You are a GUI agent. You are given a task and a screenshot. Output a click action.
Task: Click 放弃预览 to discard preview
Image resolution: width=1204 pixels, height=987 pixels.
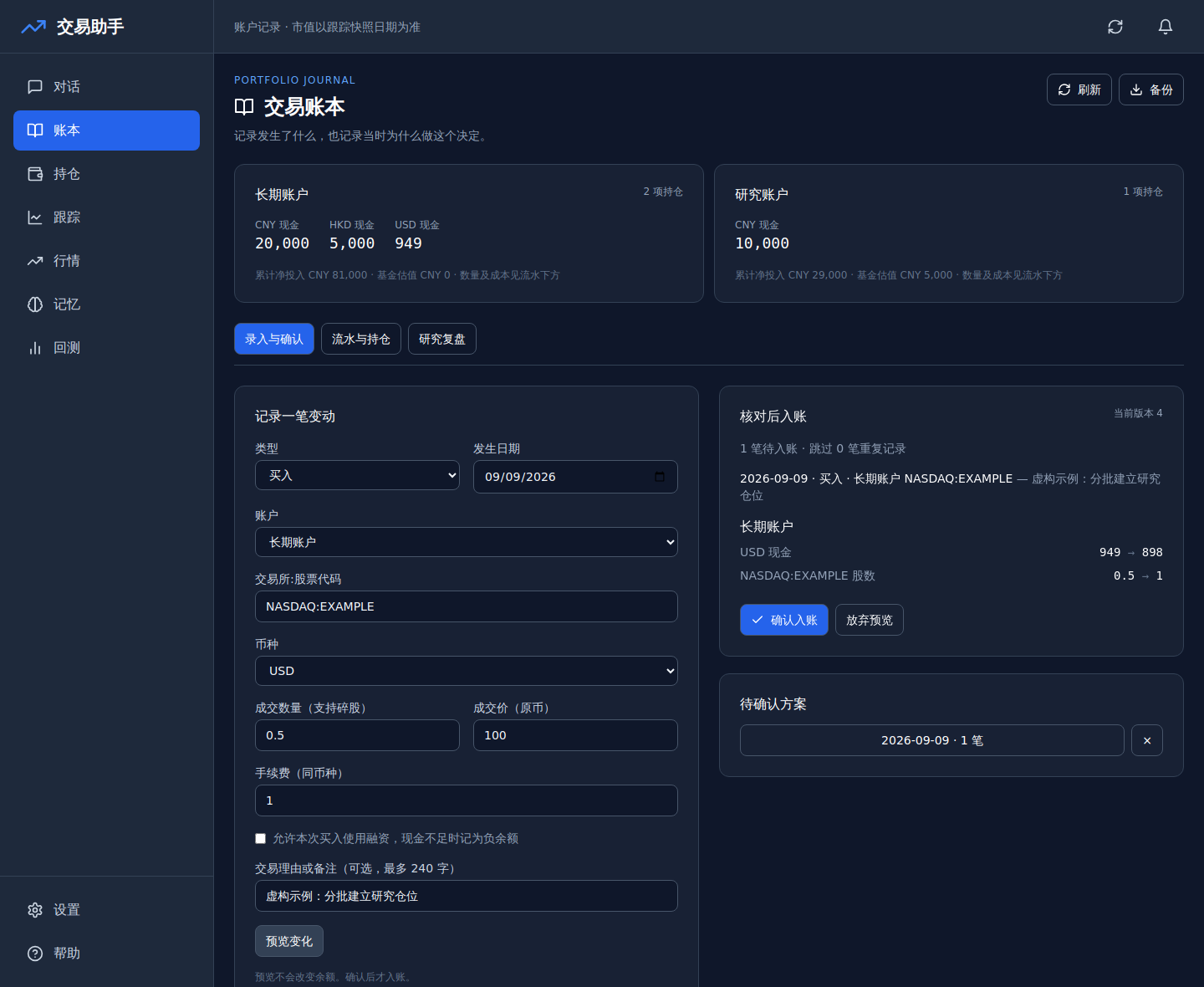click(870, 620)
